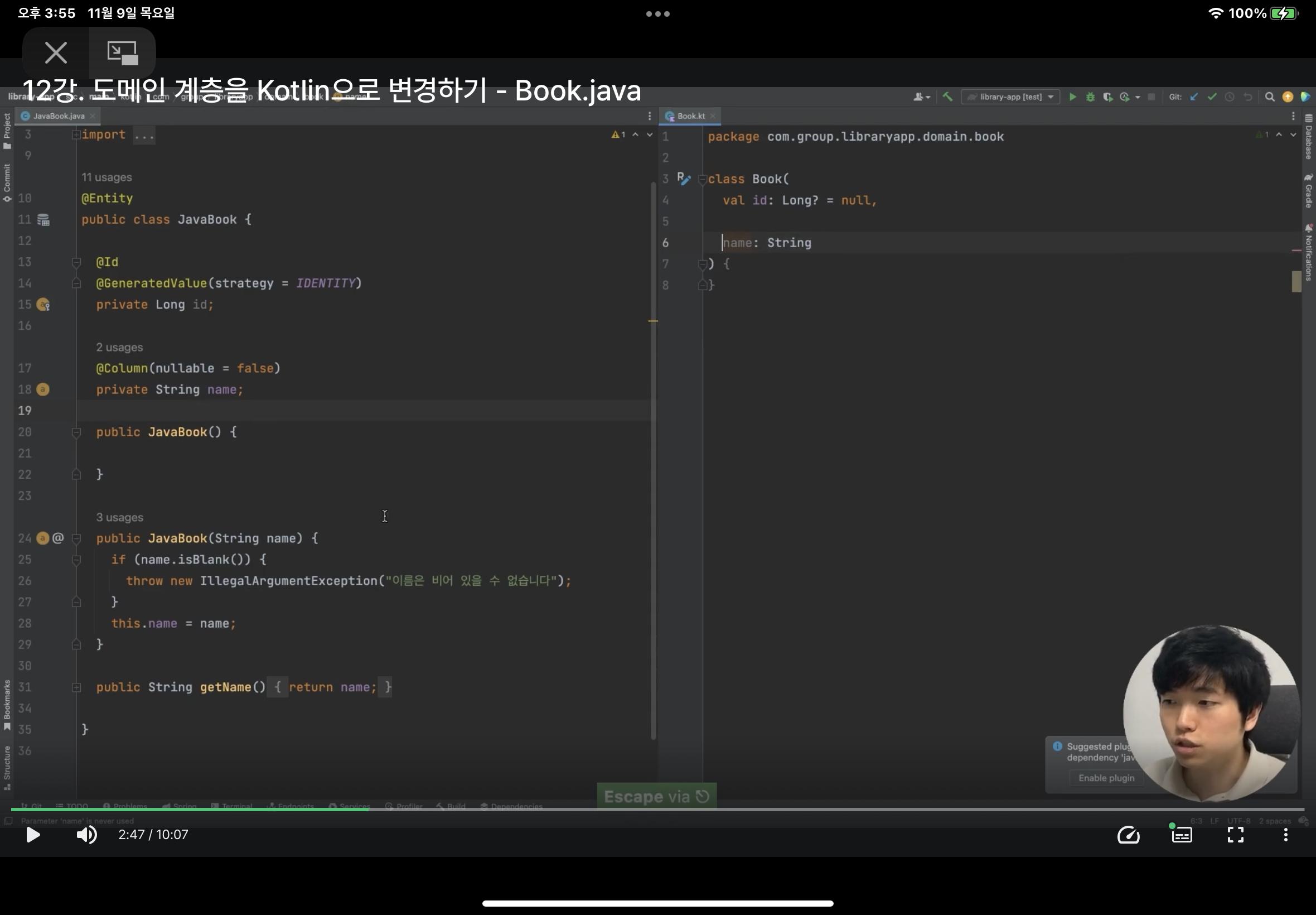Collapse the JavaBook(String name) constructor fold

[76, 538]
